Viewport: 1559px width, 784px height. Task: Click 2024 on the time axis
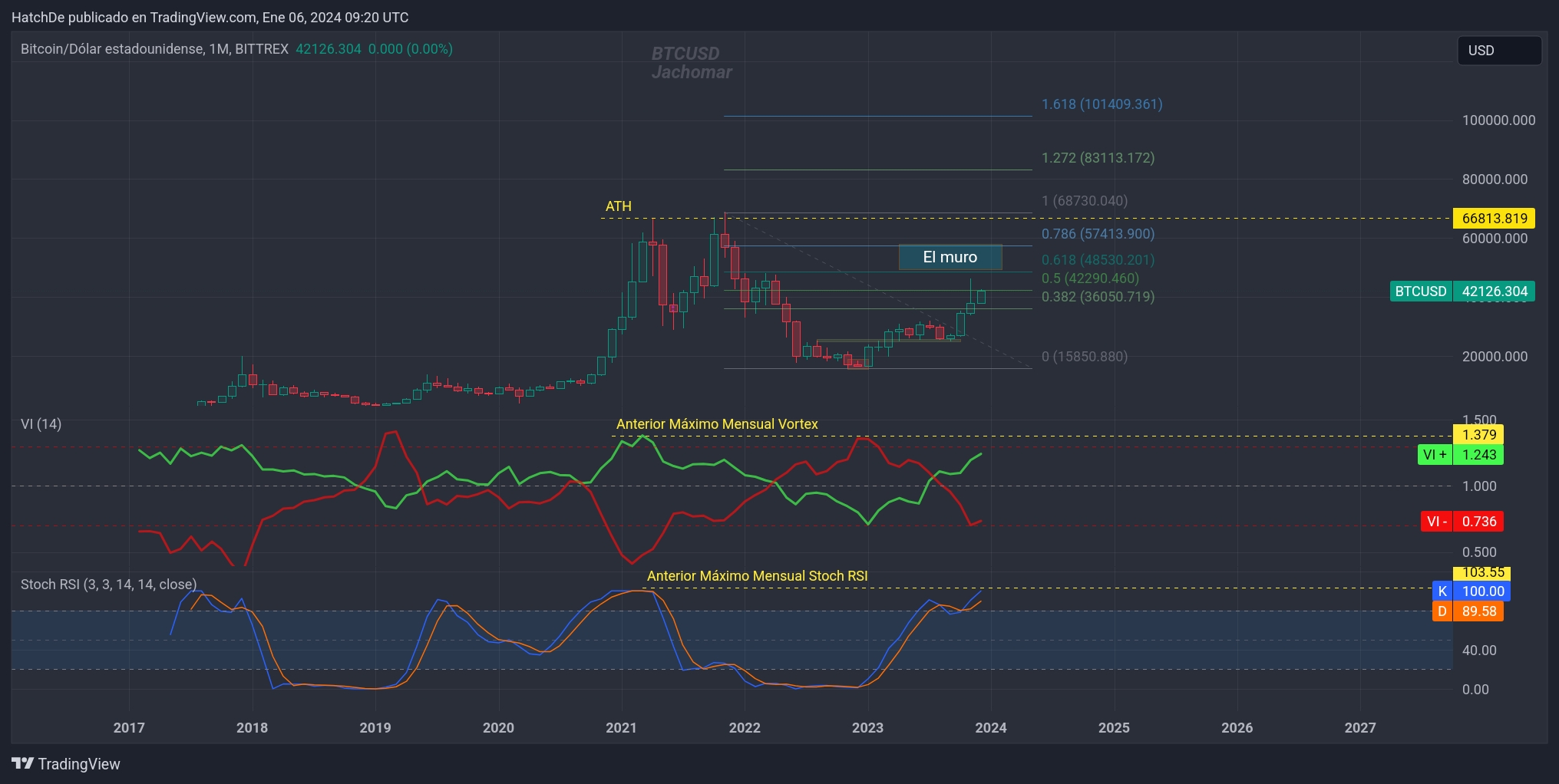click(x=992, y=727)
